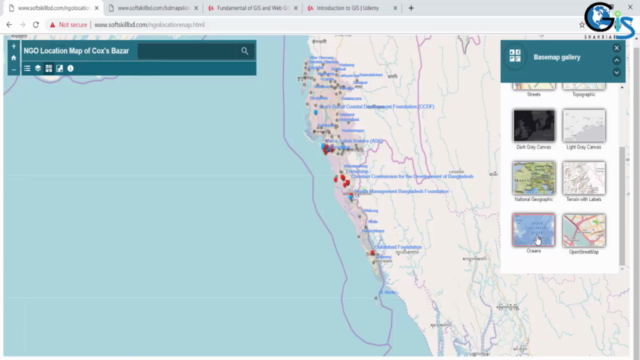640x360 pixels.
Task: Open the measurement tool icon
Action: point(60,69)
